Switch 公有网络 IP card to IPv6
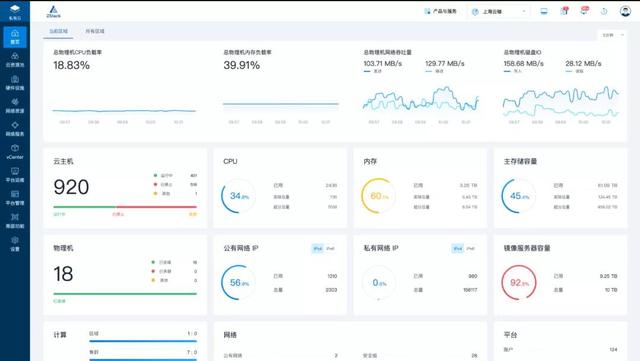The image size is (640, 361). [x=330, y=248]
